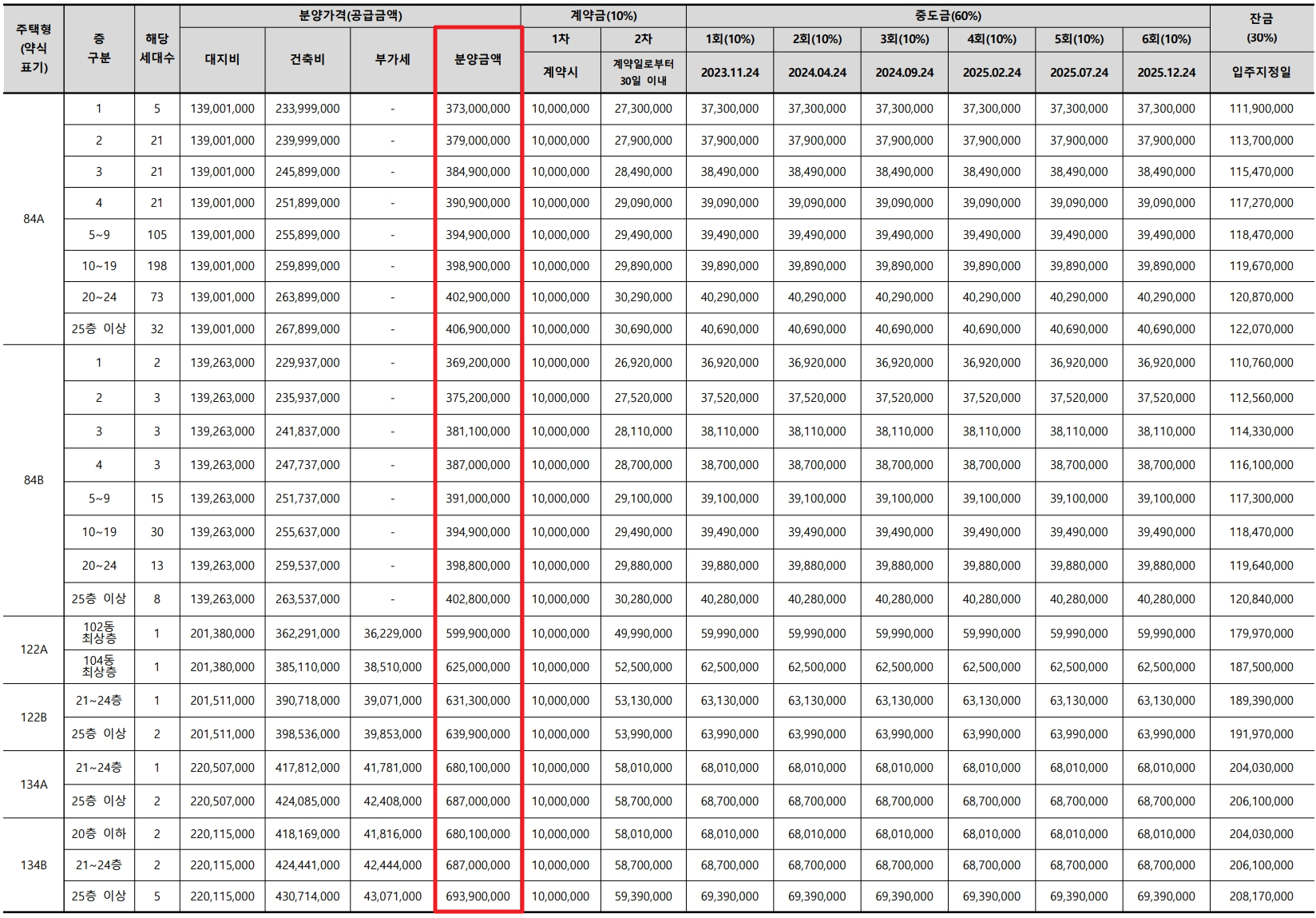Click the 198 household count cell
The height and width of the screenshot is (918, 1316).
[x=157, y=266]
